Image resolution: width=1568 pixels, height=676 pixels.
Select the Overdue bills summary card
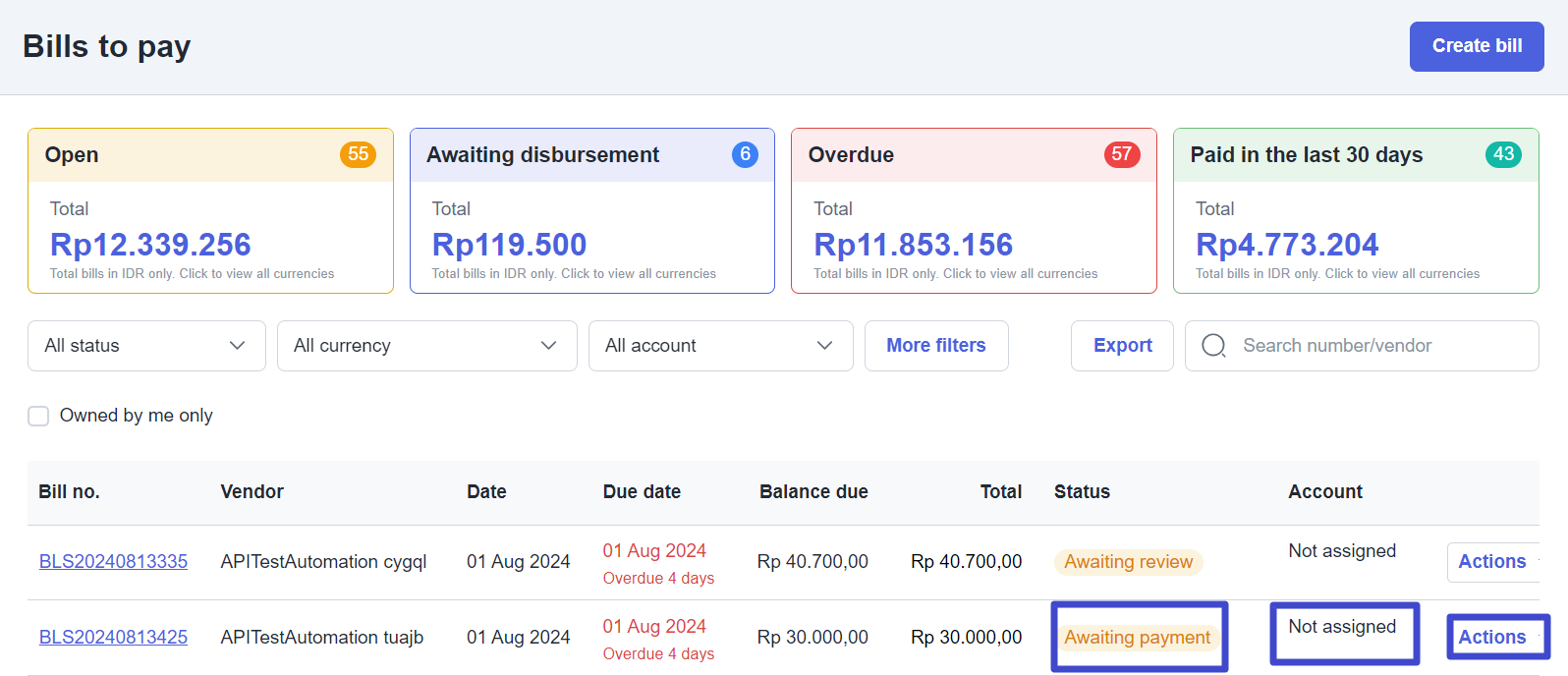[973, 236]
